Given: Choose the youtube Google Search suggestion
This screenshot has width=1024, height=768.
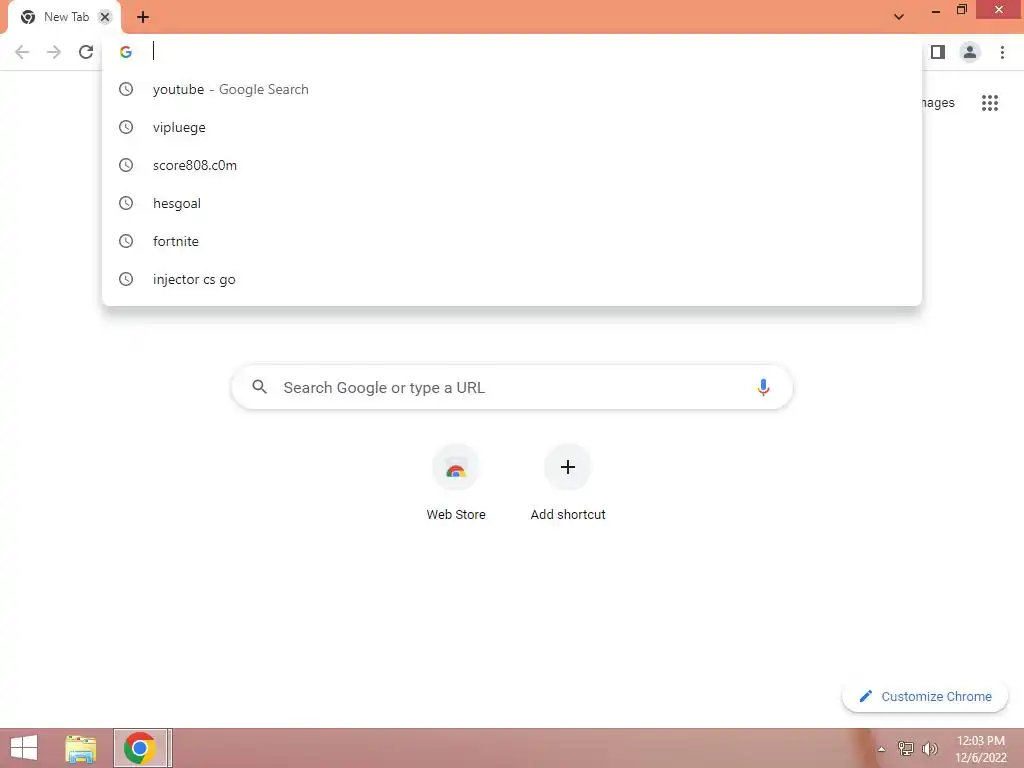Looking at the screenshot, I should pos(512,89).
